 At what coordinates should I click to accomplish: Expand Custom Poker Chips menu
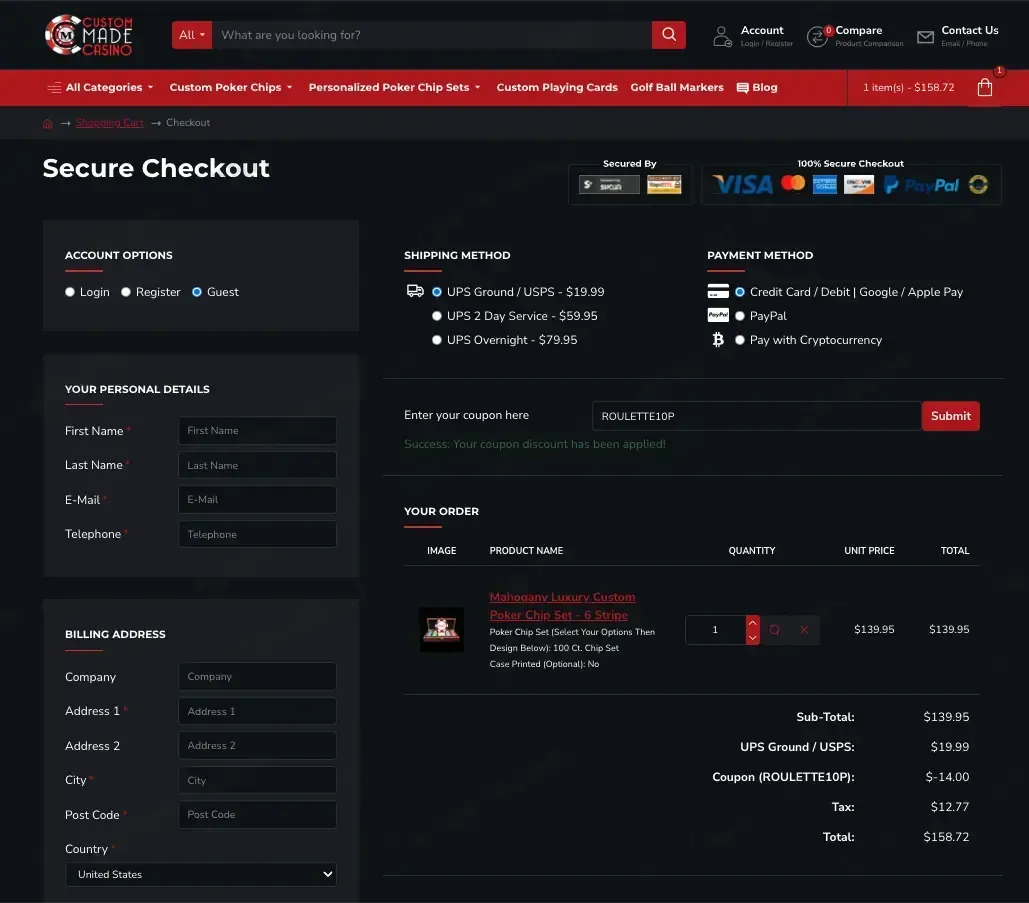[x=230, y=87]
